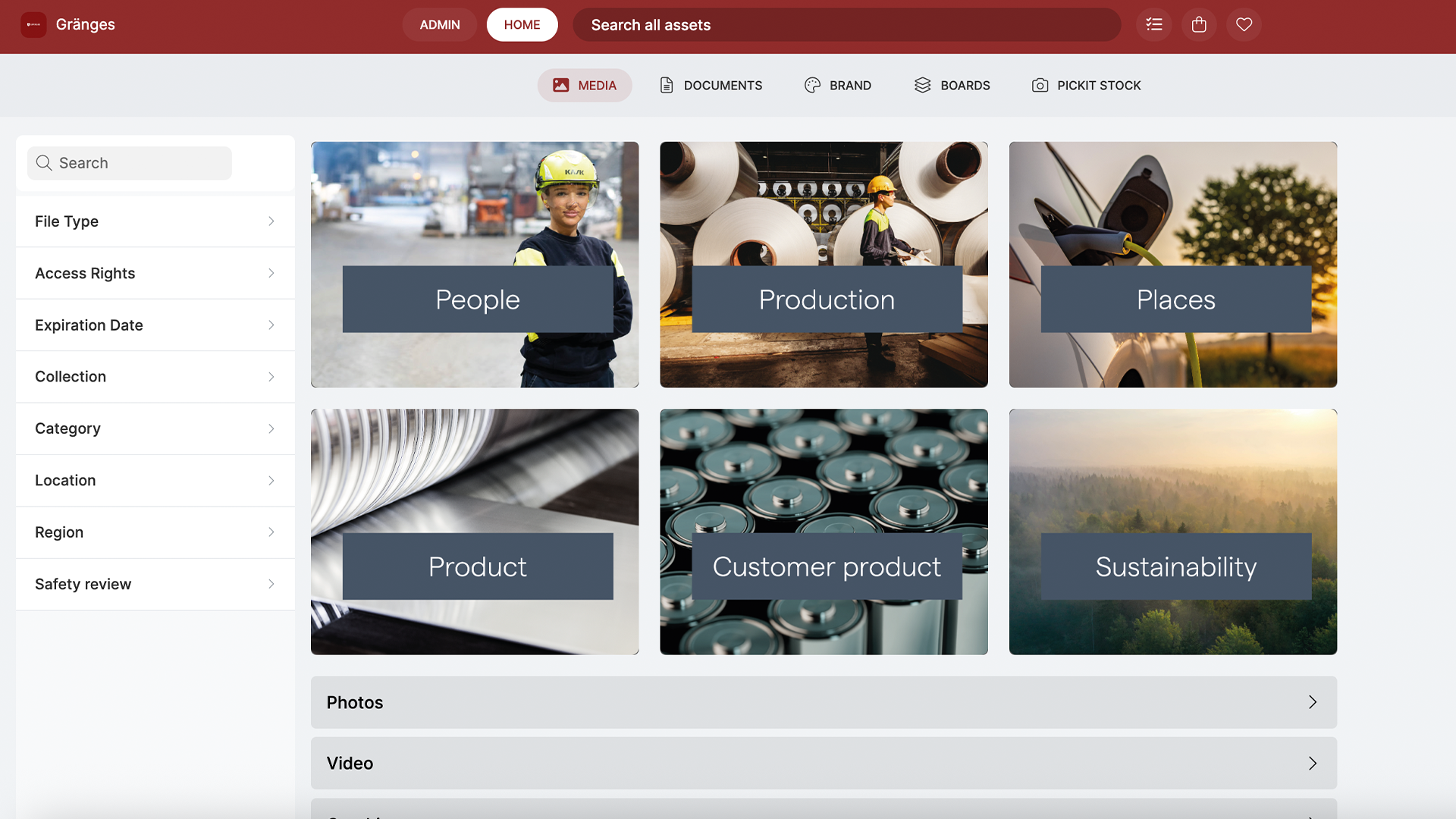This screenshot has width=1456, height=819.
Task: Open the People category tile
Action: 475,265
